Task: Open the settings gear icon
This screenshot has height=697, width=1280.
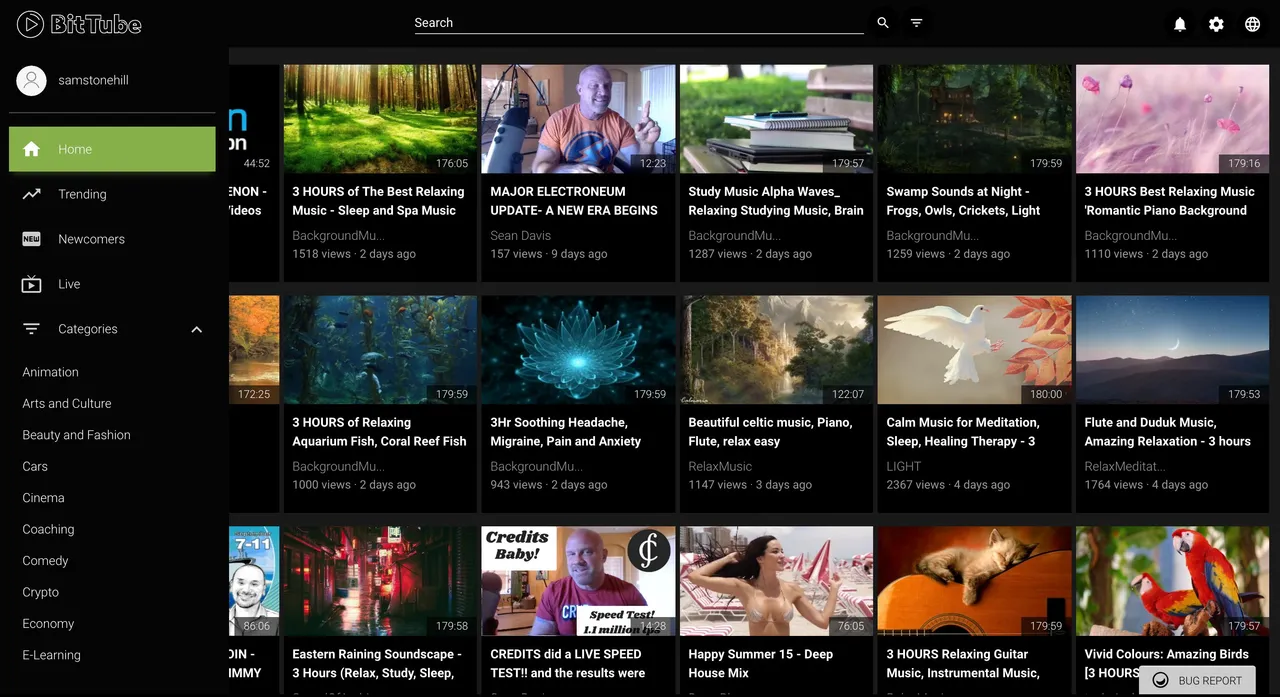Action: click(1216, 24)
